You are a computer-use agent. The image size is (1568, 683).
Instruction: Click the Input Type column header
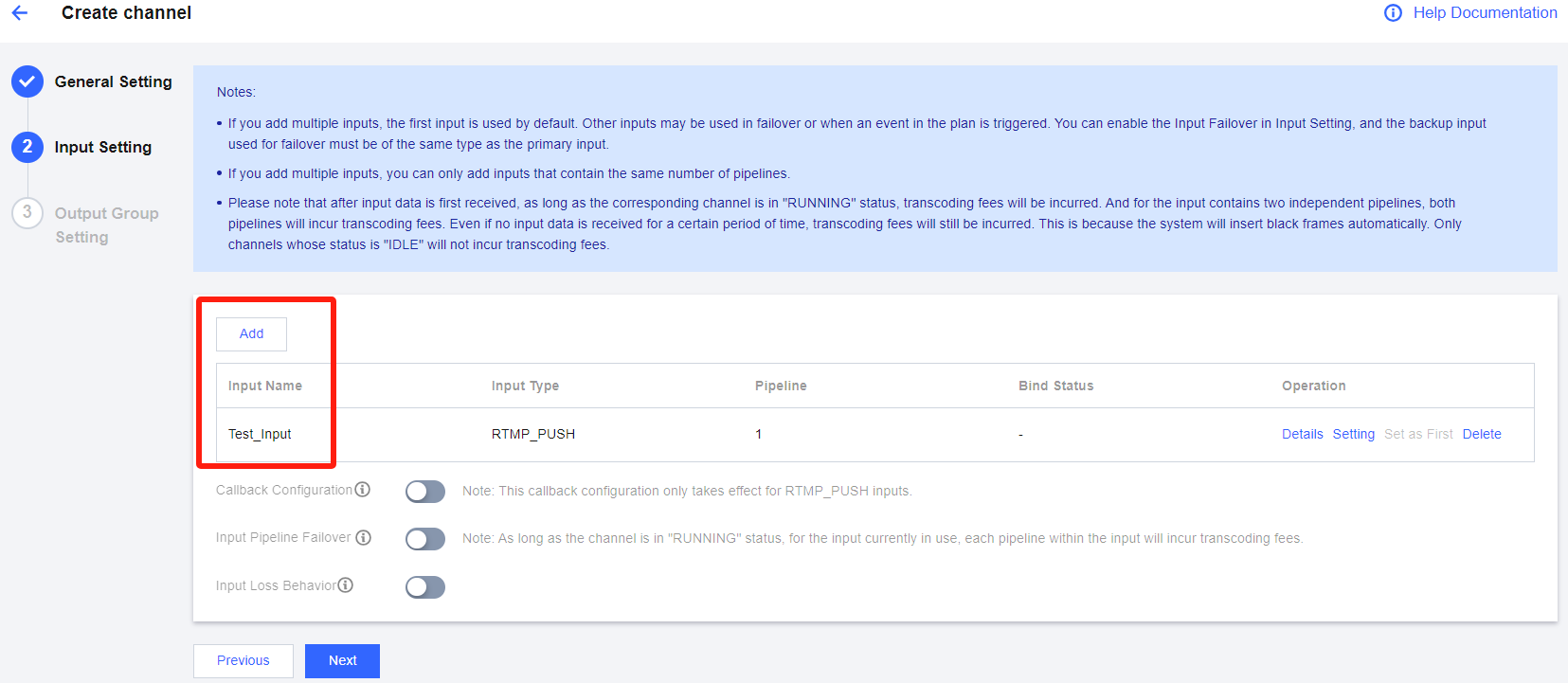click(525, 386)
